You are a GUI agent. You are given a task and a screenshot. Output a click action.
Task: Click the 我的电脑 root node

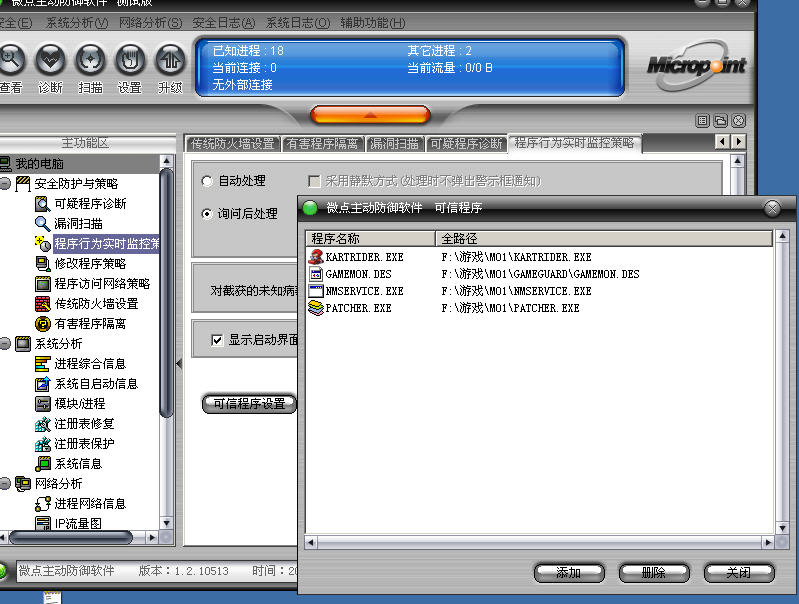pos(34,164)
